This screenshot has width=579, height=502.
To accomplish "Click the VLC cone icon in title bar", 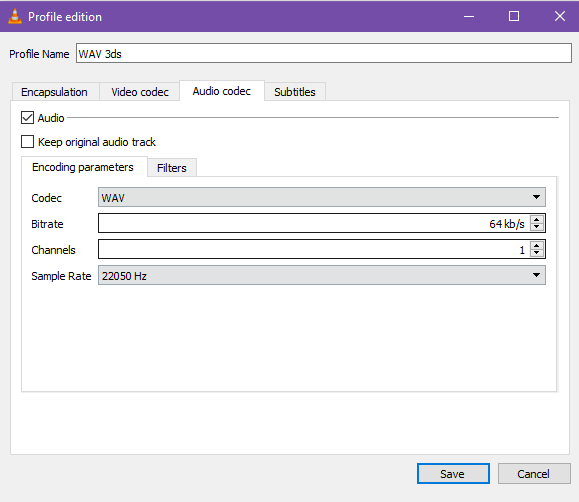I will [x=15, y=17].
